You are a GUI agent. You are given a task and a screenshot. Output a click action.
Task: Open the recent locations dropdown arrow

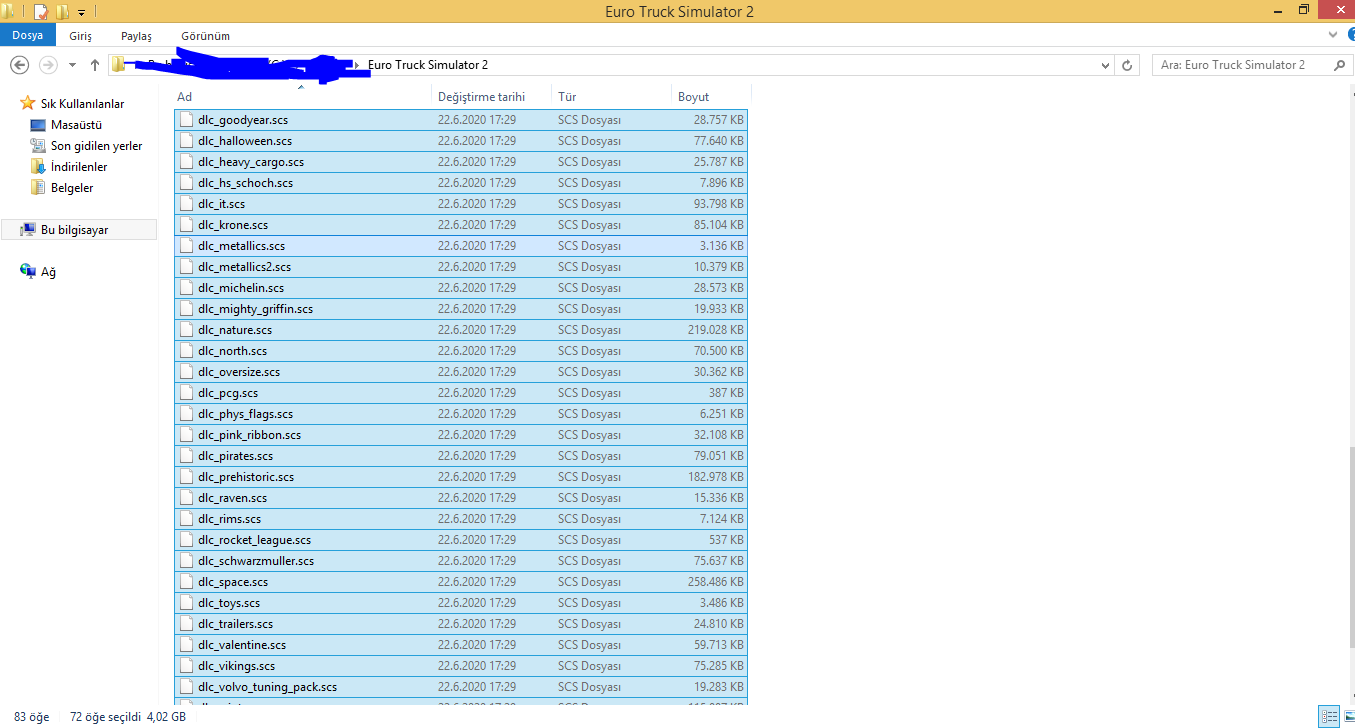click(x=72, y=65)
